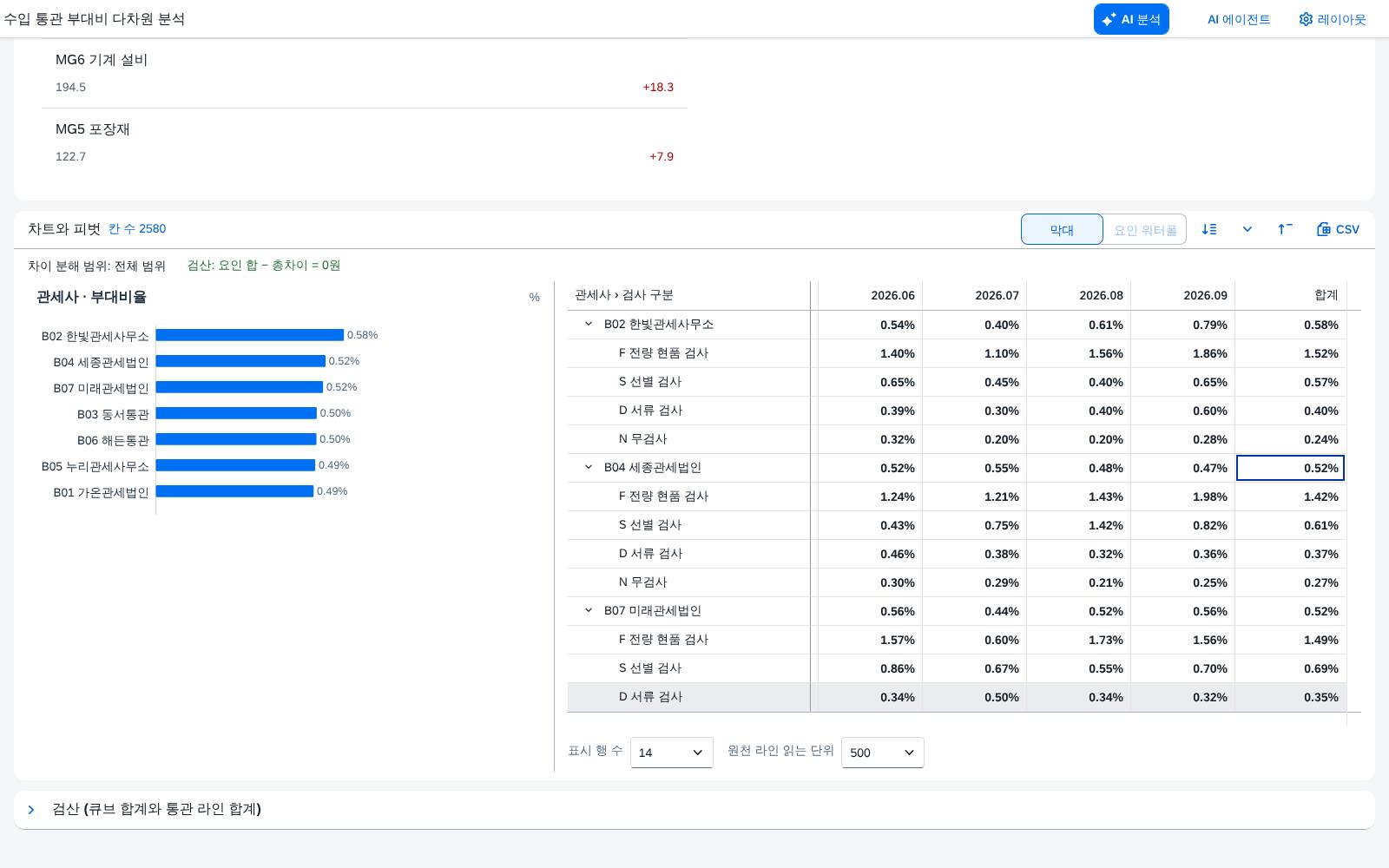Click the MG5 포장재 list item
The image size is (1389, 868).
pyautogui.click(x=365, y=142)
